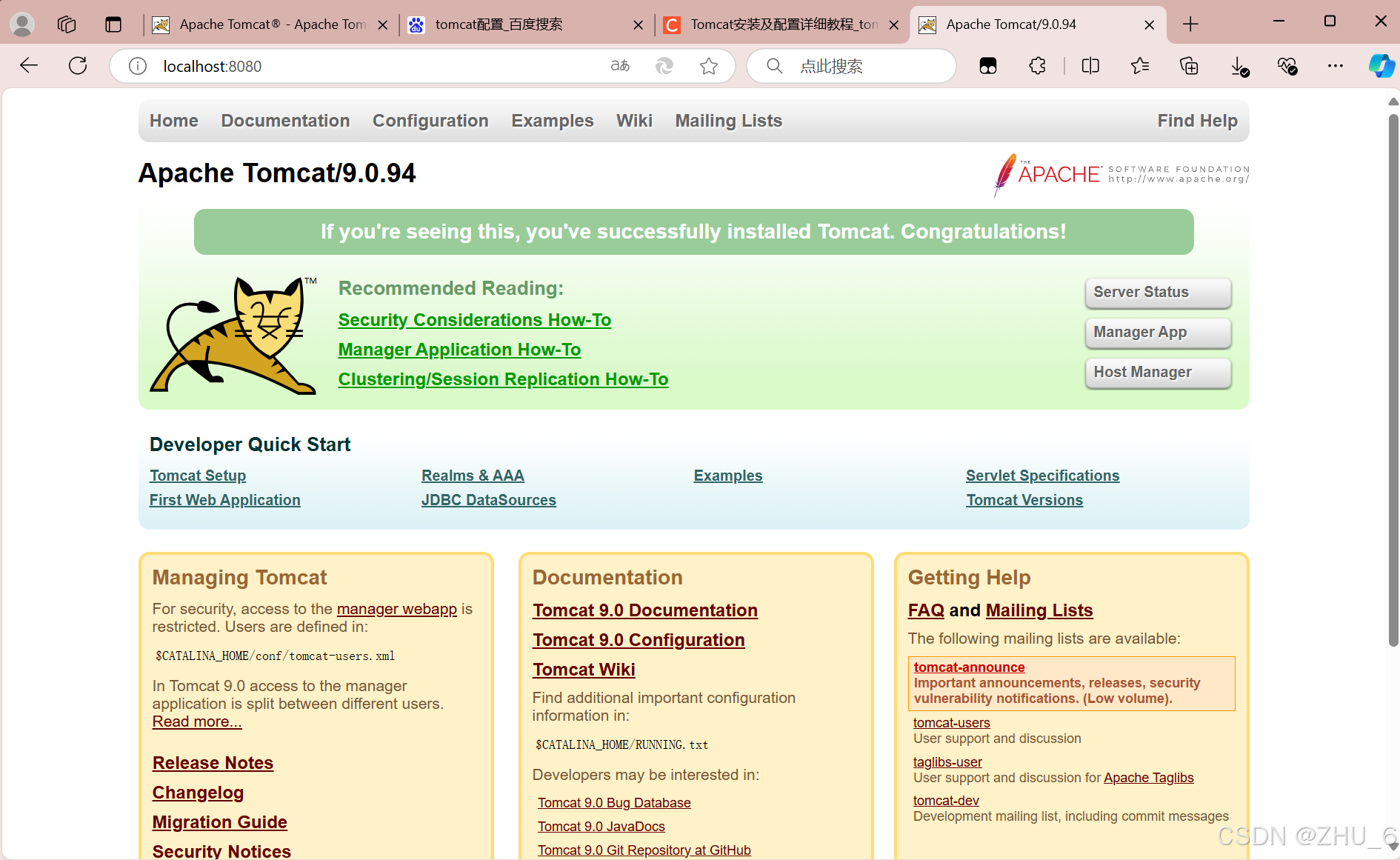This screenshot has height=860, width=1400.
Task: Open settings and more menu
Action: 1336,66
